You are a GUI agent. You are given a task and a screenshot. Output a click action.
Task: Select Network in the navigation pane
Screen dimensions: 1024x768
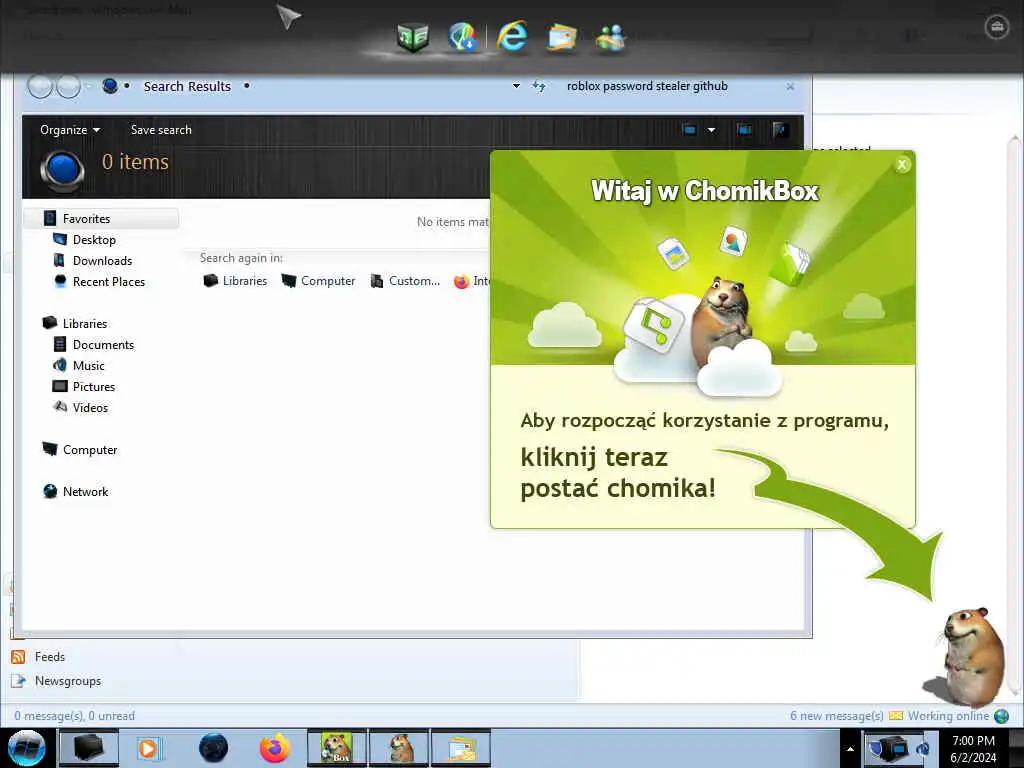point(85,491)
